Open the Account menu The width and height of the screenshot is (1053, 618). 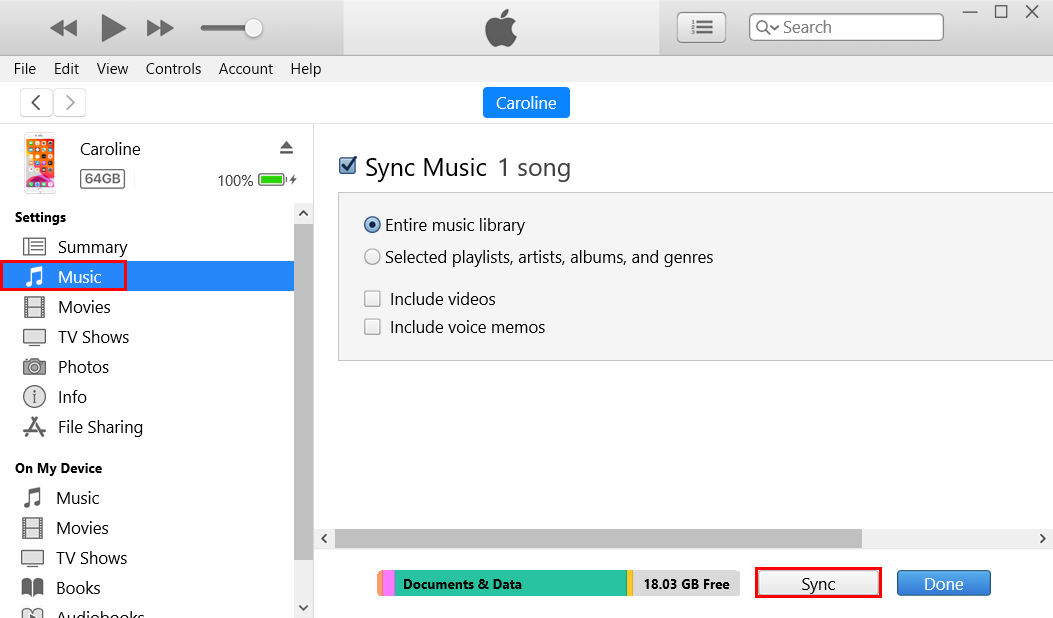click(x=245, y=69)
